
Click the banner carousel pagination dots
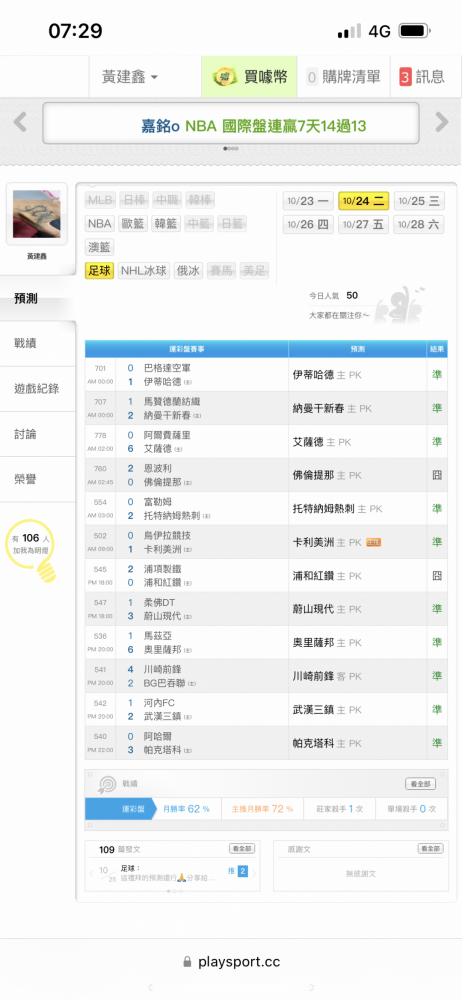pyautogui.click(x=231, y=149)
